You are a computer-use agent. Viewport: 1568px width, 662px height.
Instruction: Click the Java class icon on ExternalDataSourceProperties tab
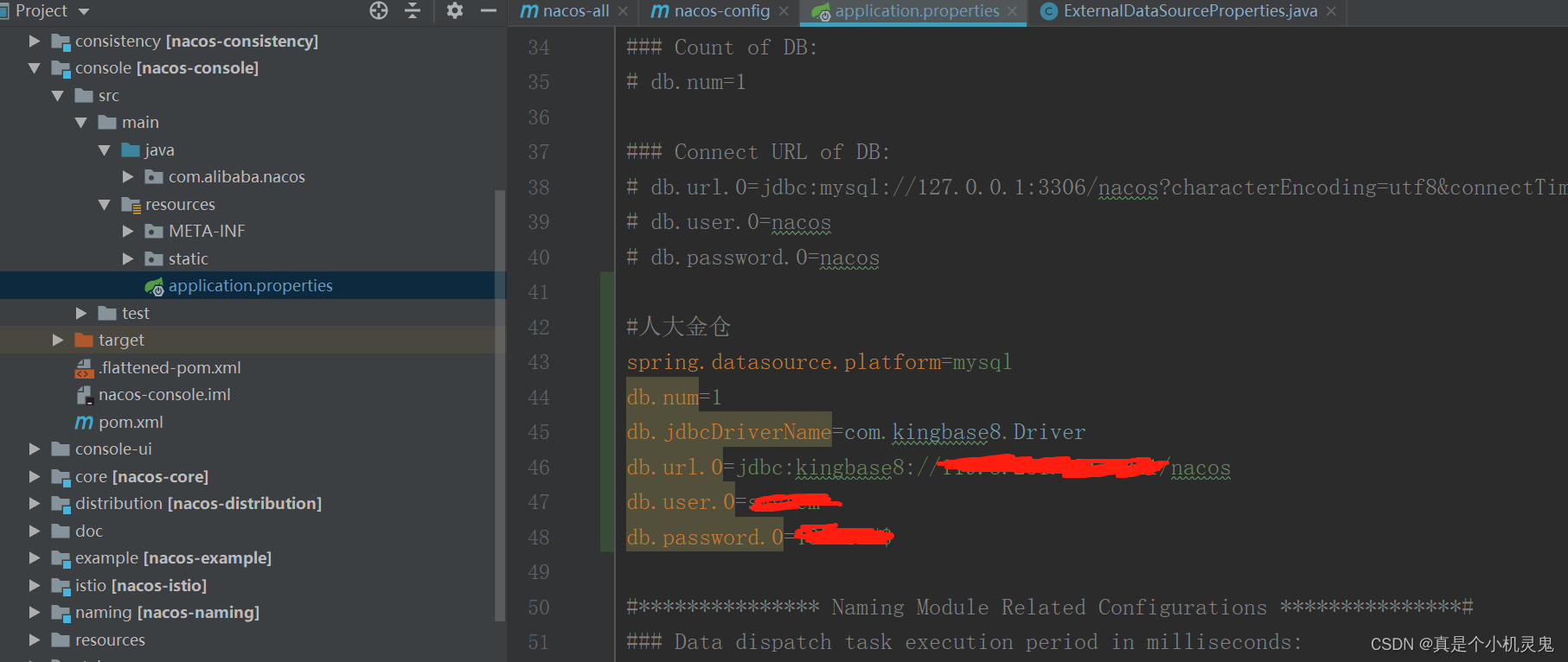point(1049,11)
